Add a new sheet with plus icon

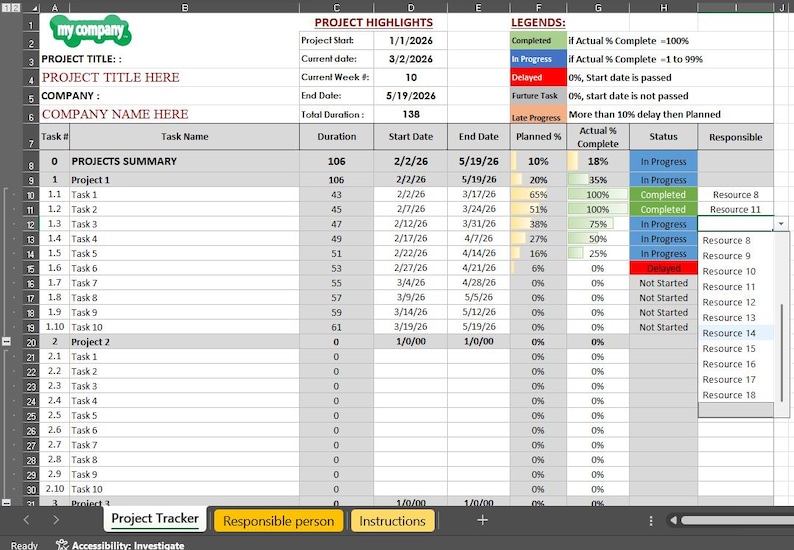click(x=483, y=520)
